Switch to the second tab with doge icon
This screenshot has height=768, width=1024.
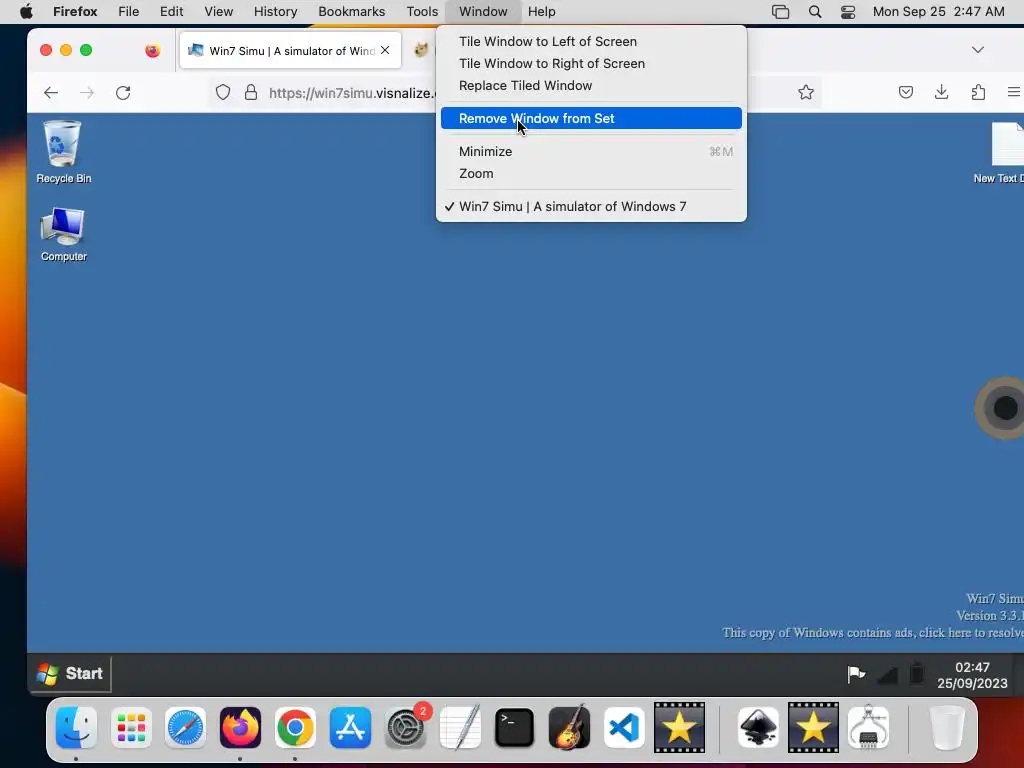tap(421, 50)
